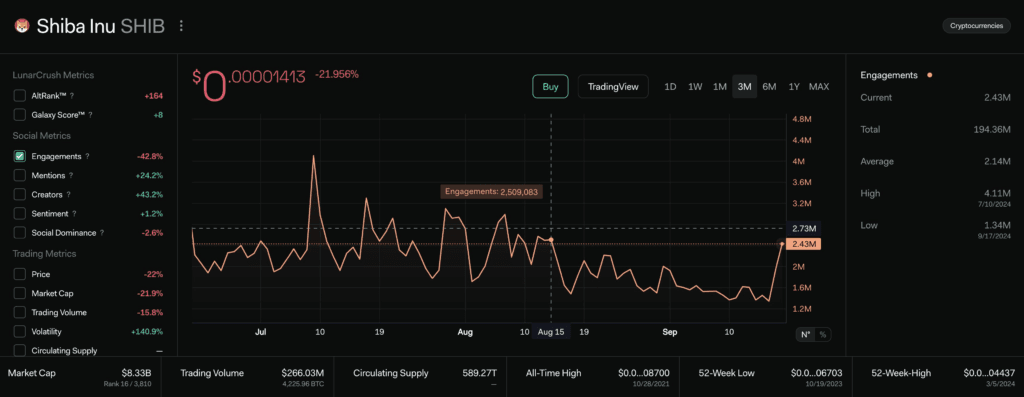Viewport: 1024px width, 397px height.
Task: Select the 1M time range
Action: coord(720,86)
